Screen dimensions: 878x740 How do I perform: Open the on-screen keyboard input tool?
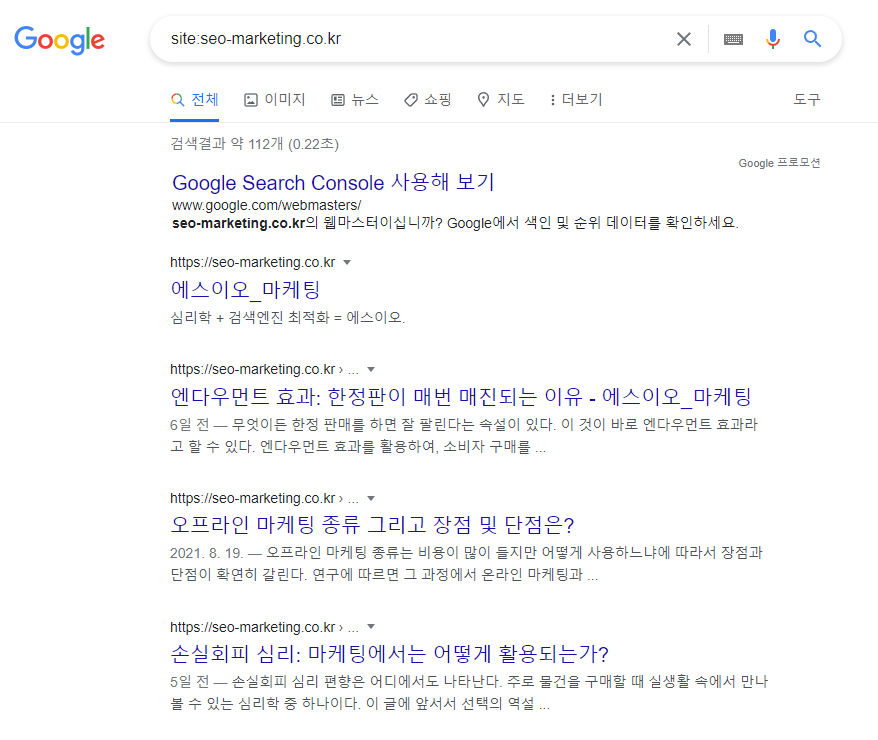click(733, 39)
